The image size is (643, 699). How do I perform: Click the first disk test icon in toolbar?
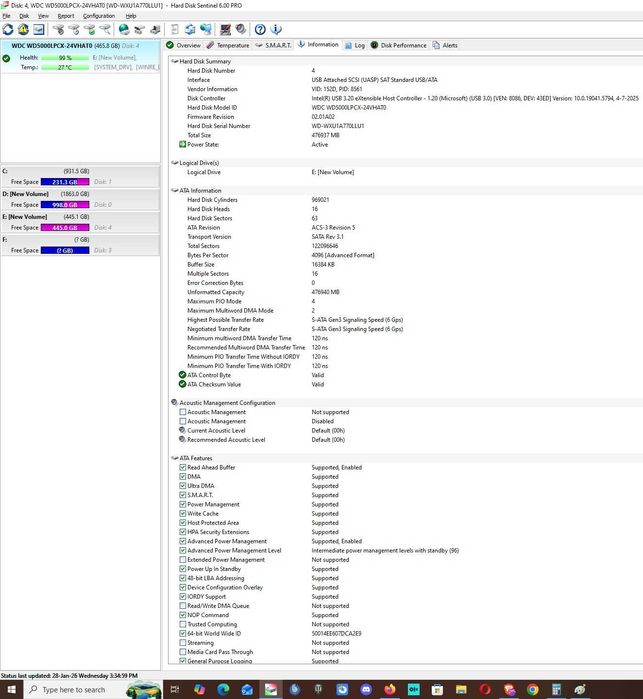pos(58,29)
